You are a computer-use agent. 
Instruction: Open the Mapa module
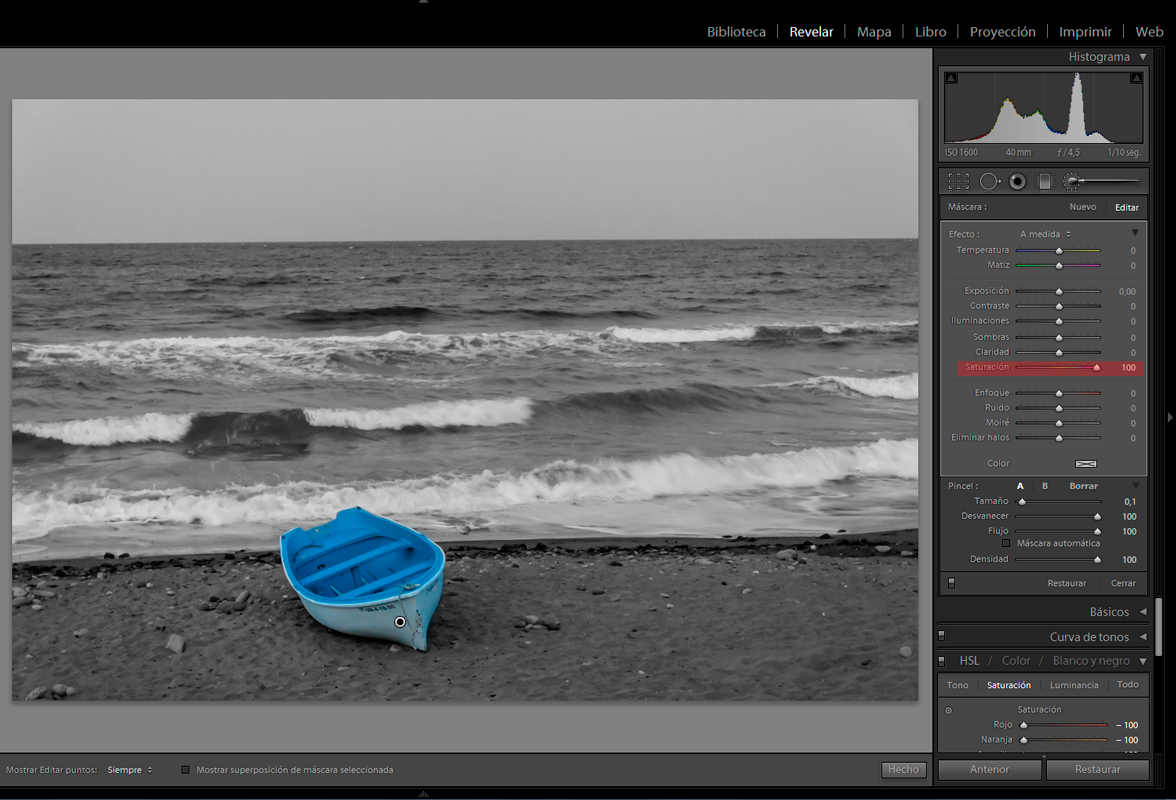coord(874,31)
